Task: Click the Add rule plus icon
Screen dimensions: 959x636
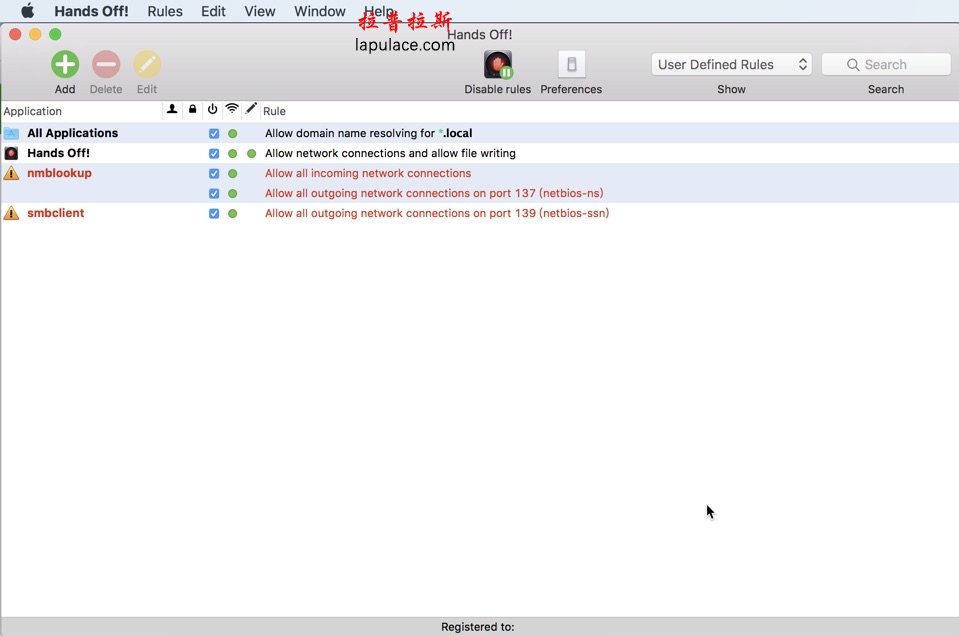Action: pyautogui.click(x=64, y=64)
